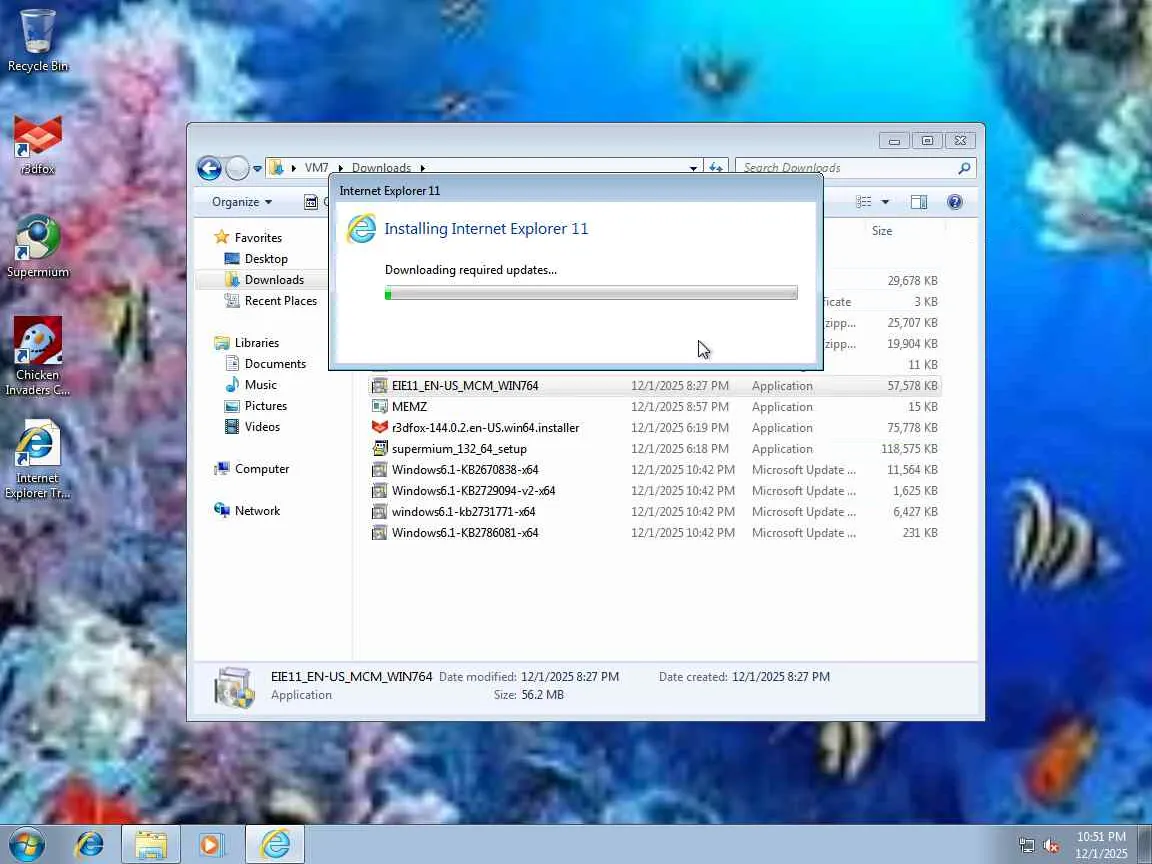The image size is (1152, 864).
Task: Switch to the IE11 installer taskbar button
Action: tap(275, 844)
